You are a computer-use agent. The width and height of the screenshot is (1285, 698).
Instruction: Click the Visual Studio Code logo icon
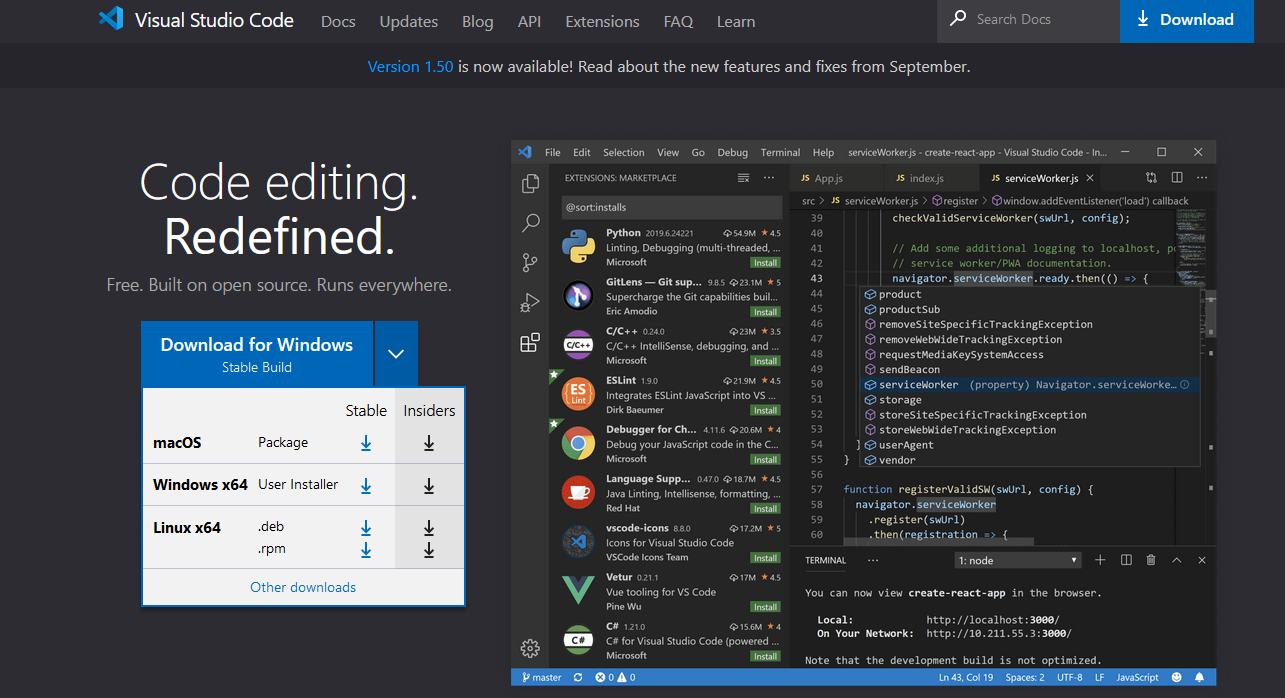(111, 19)
